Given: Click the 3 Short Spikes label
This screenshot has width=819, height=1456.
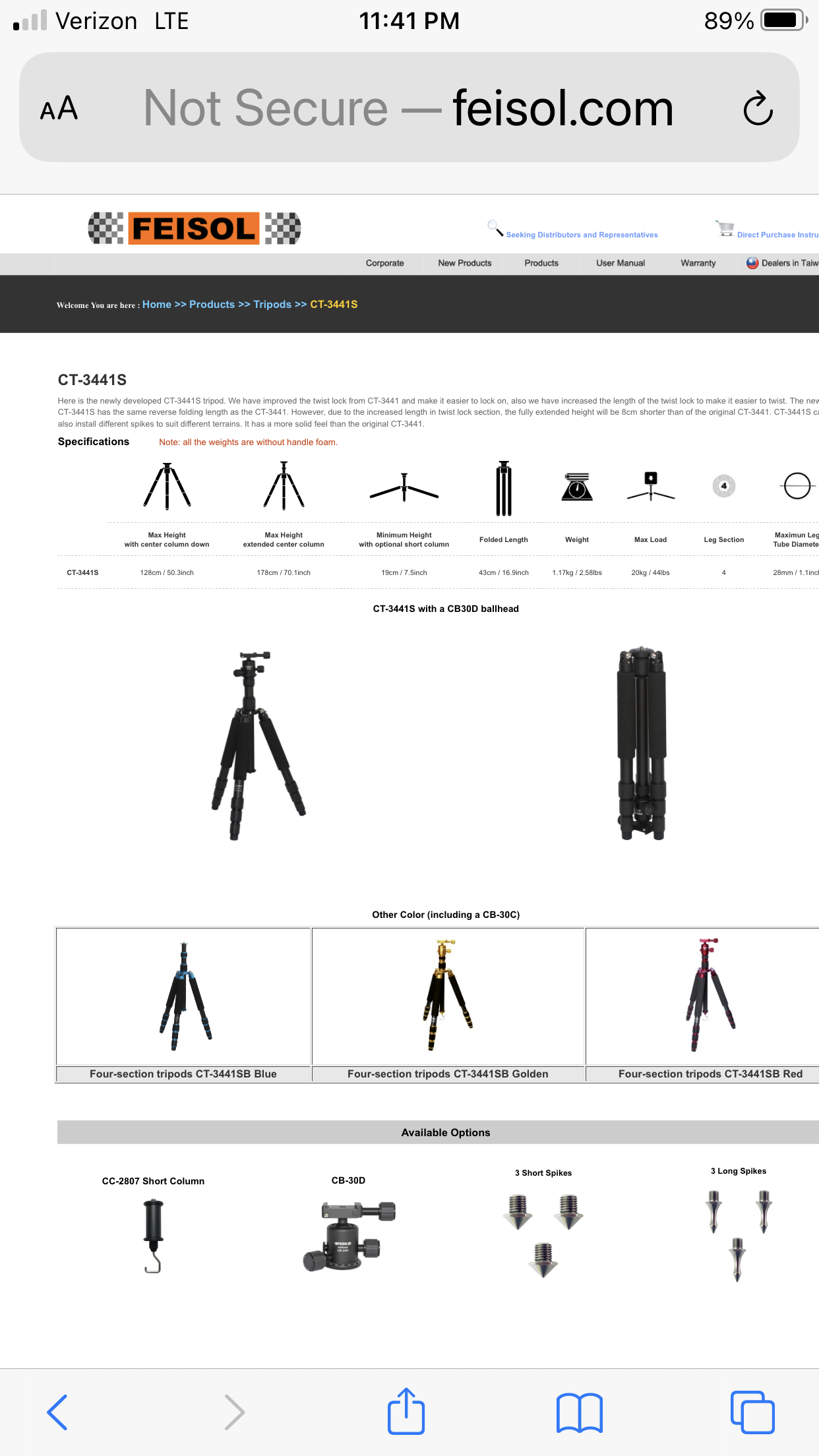Looking at the screenshot, I should [x=543, y=1172].
